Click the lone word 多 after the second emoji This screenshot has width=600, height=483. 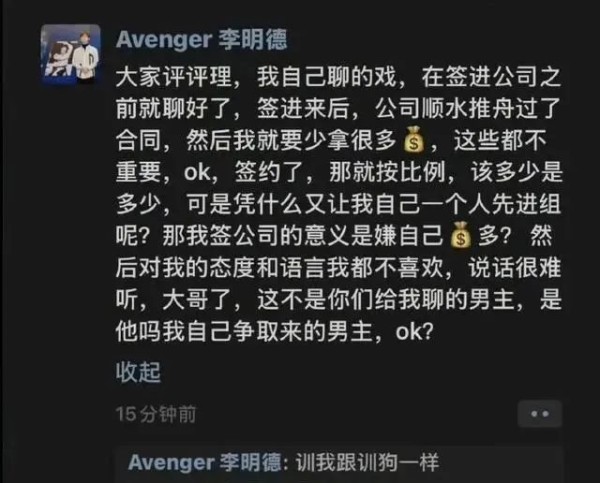(x=488, y=236)
